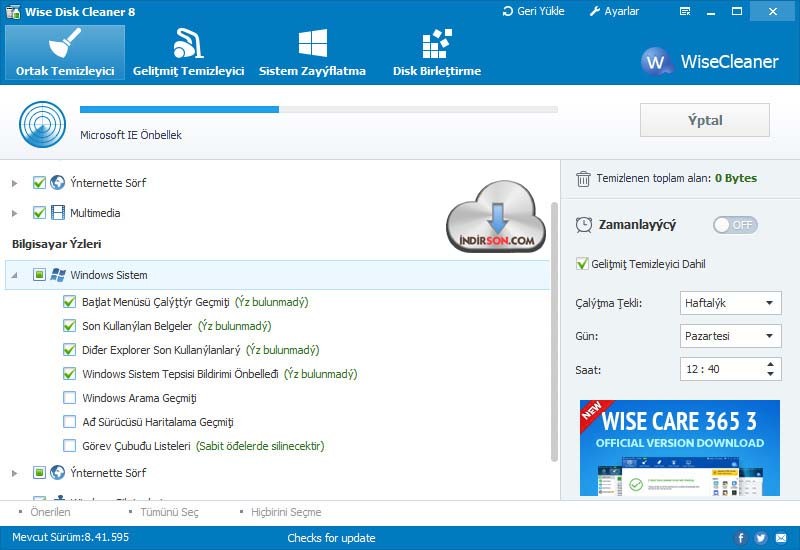Click the Hiçbirini Seçme link
The width and height of the screenshot is (800, 550).
pyautogui.click(x=286, y=512)
